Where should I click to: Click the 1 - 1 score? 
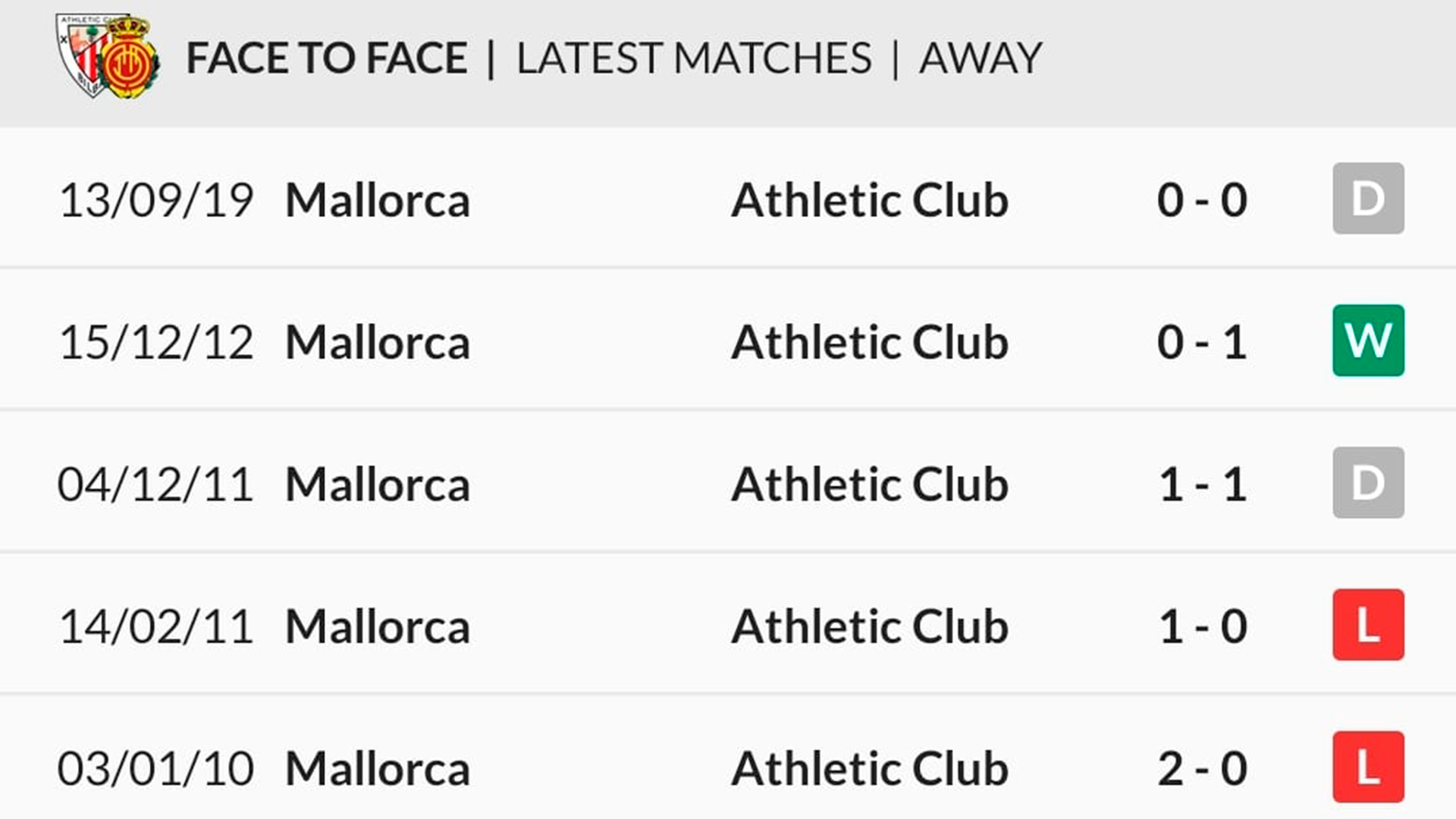coord(1202,485)
